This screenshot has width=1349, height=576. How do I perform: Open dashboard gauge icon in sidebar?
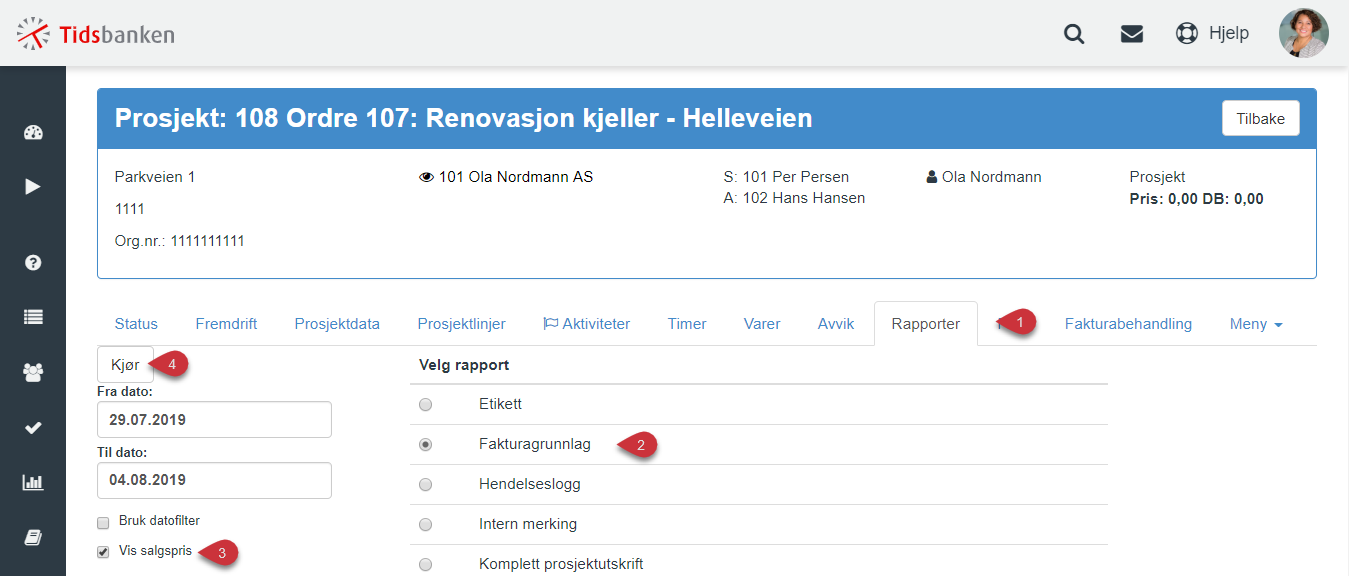pyautogui.click(x=33, y=133)
